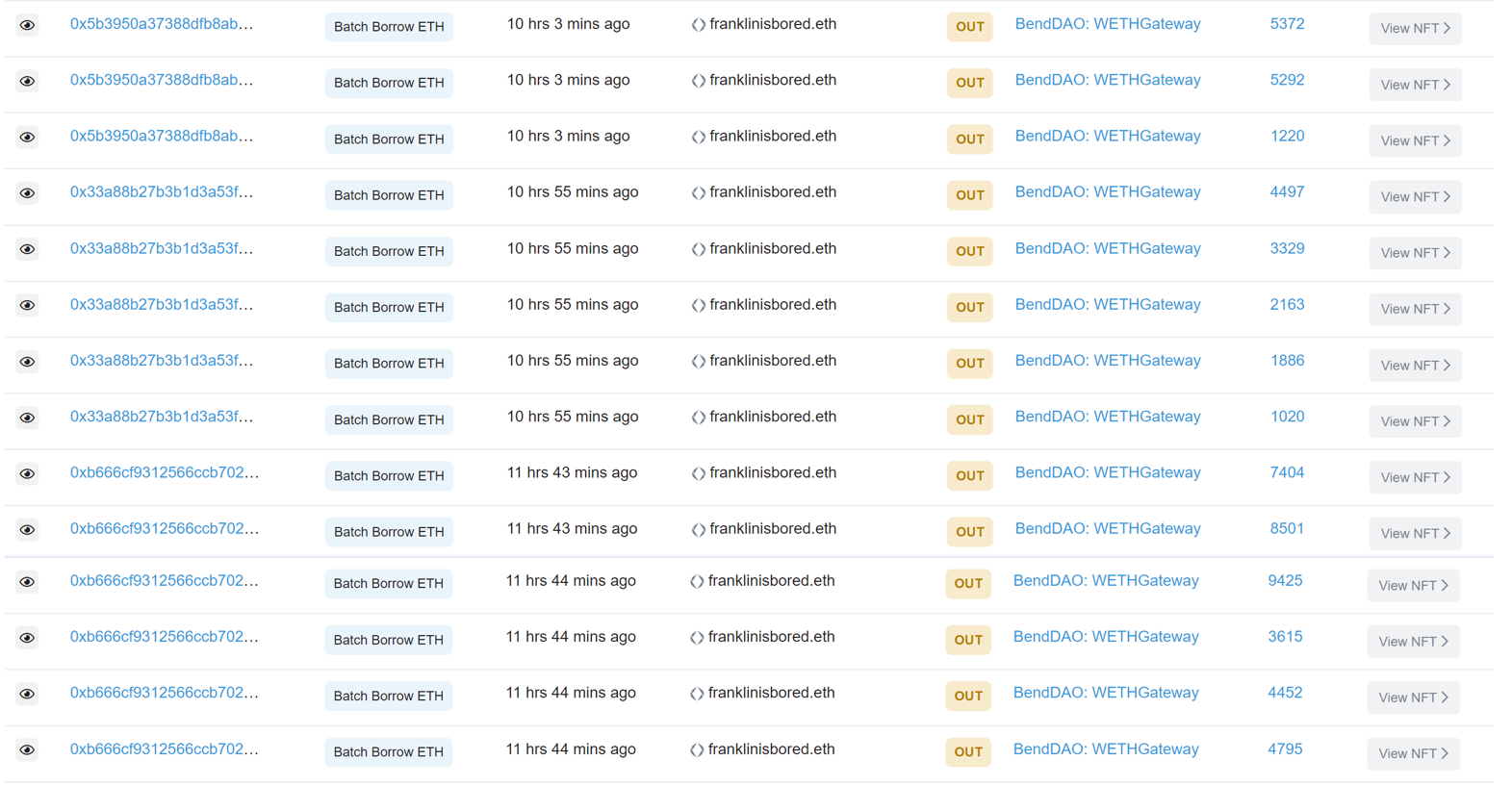Click '10 hrs 55 mins ago' in token 1886 row

pyautogui.click(x=573, y=361)
